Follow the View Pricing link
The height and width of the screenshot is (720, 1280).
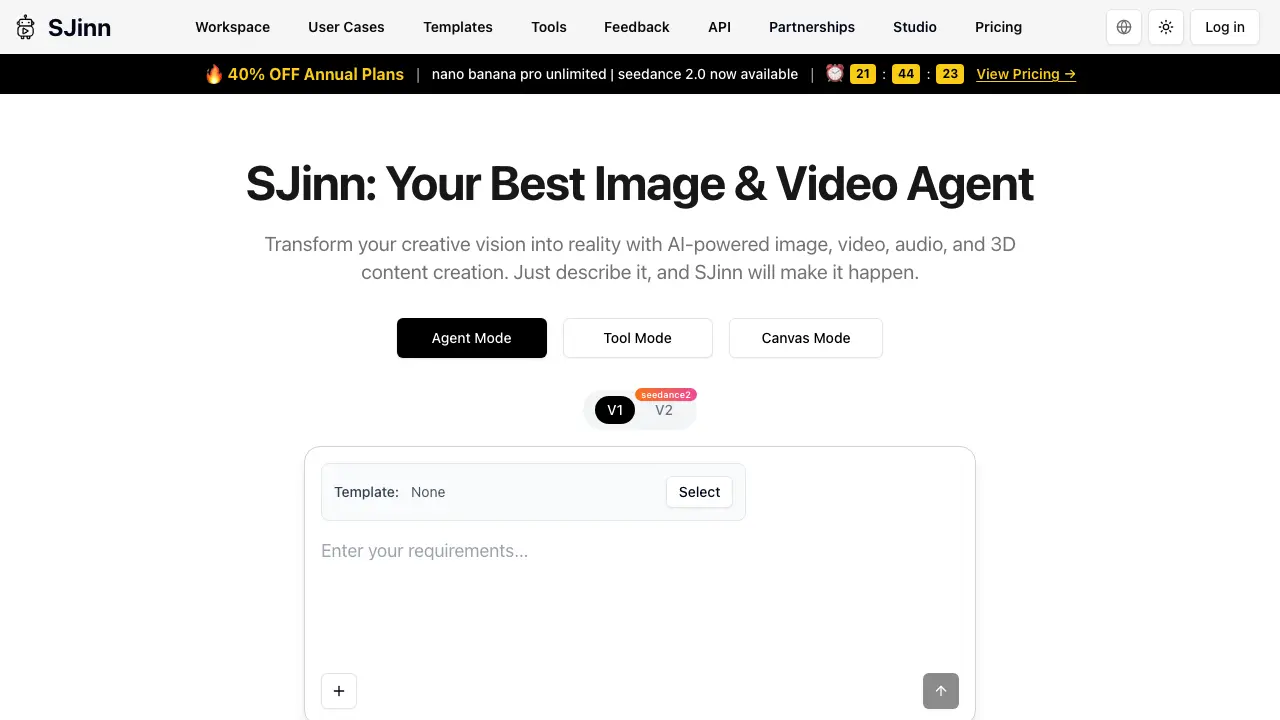(1026, 74)
